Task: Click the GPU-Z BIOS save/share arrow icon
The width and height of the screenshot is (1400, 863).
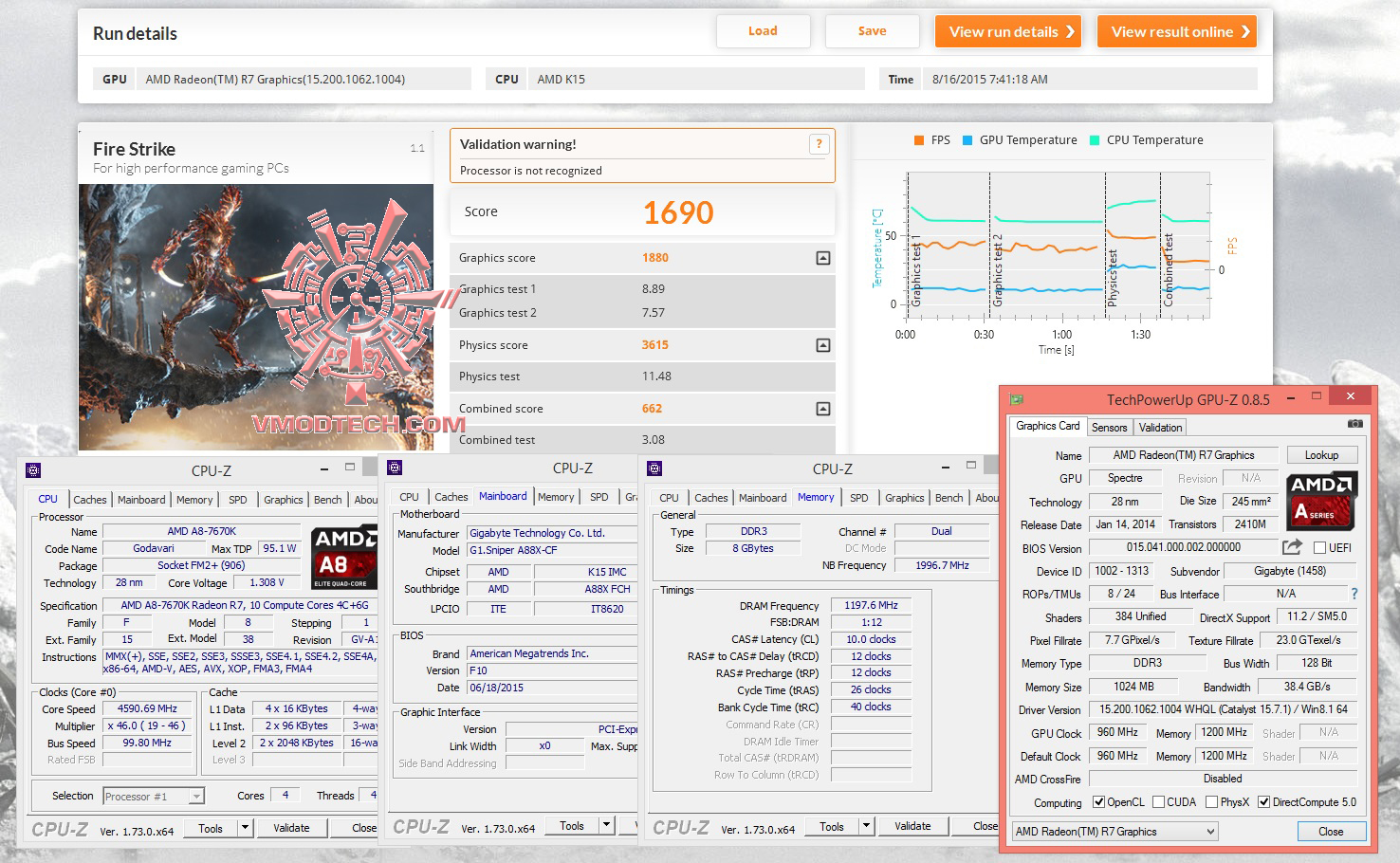Action: (1292, 547)
